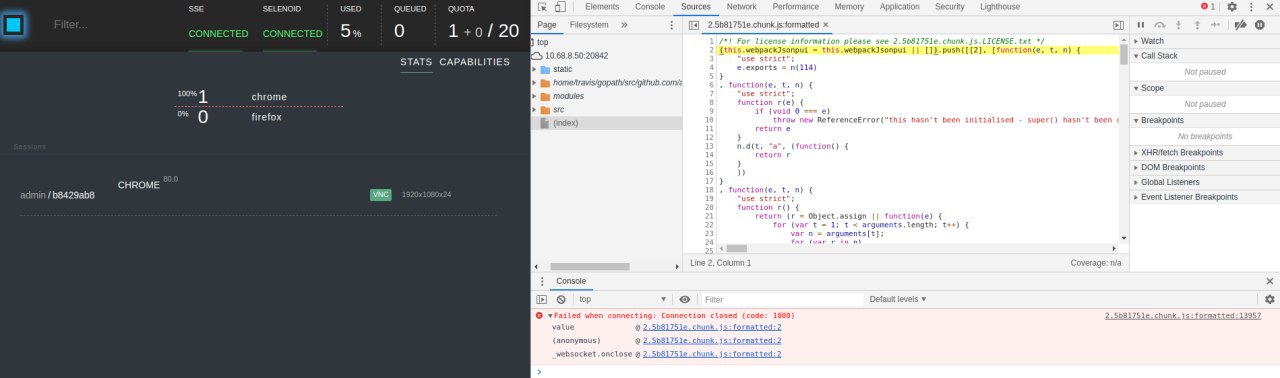This screenshot has height=378, width=1280.
Task: Show the console sidebar icon
Action: point(542,299)
